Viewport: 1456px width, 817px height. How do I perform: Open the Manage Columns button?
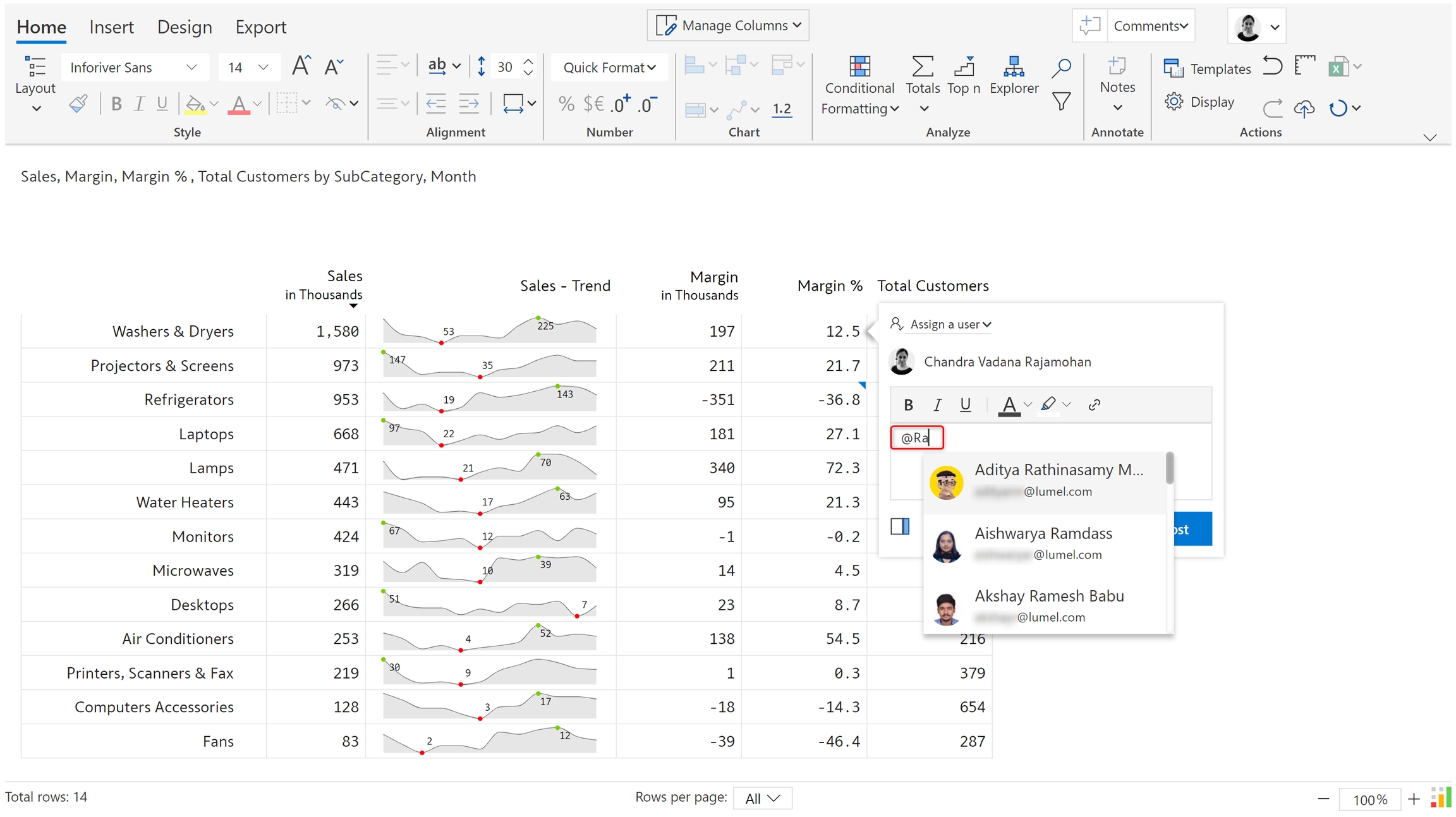pyautogui.click(x=728, y=26)
